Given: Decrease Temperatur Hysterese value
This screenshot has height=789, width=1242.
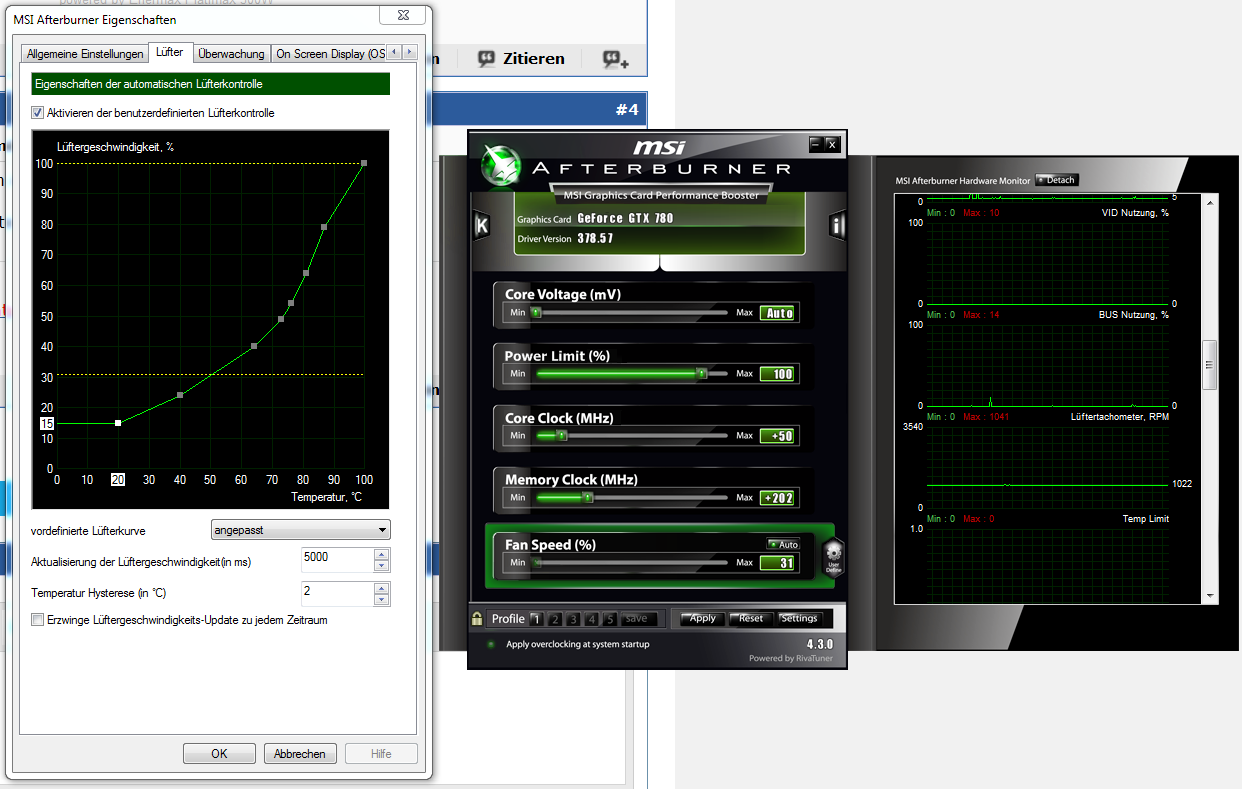Looking at the screenshot, I should (x=381, y=600).
